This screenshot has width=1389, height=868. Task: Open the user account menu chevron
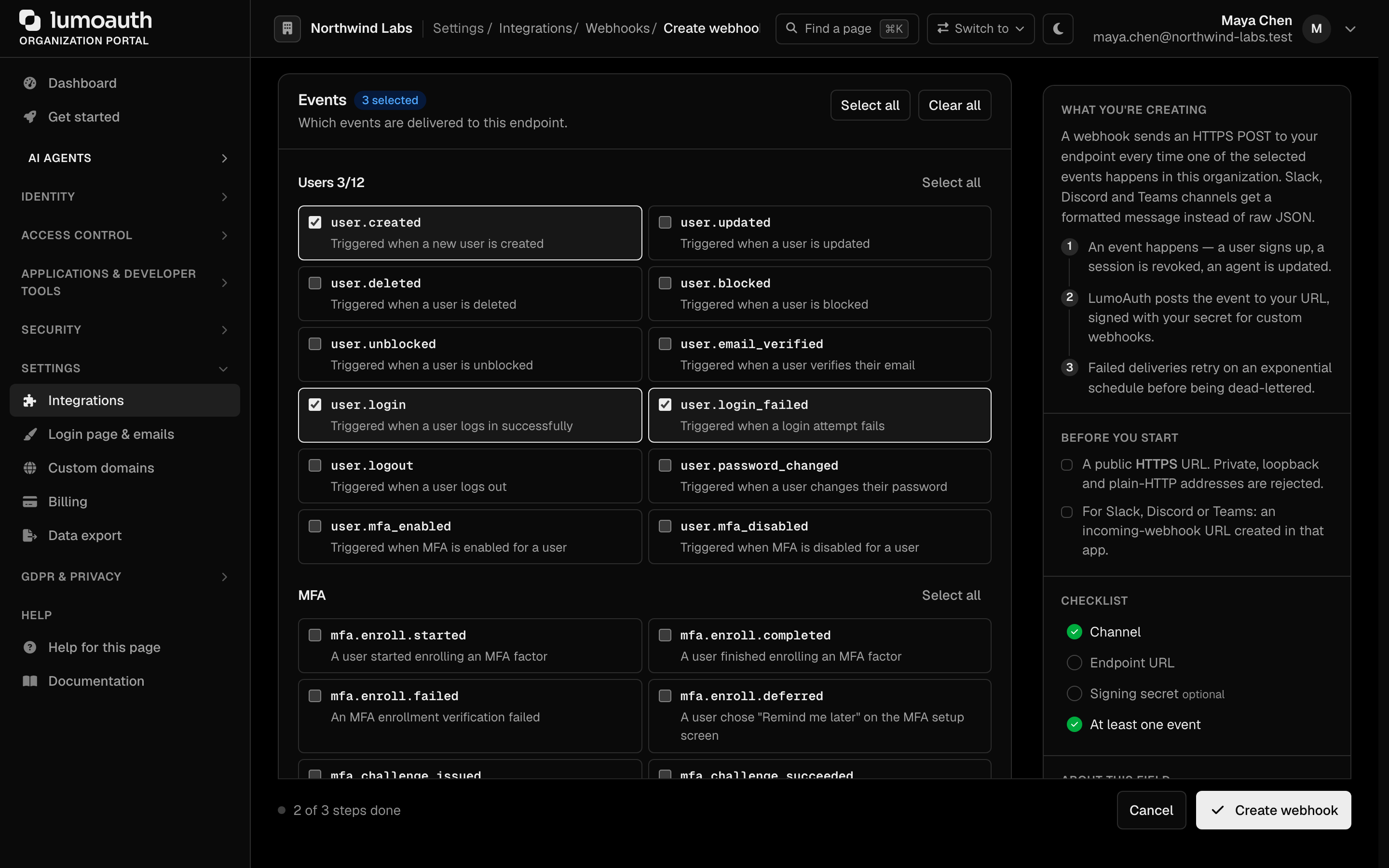1350,29
